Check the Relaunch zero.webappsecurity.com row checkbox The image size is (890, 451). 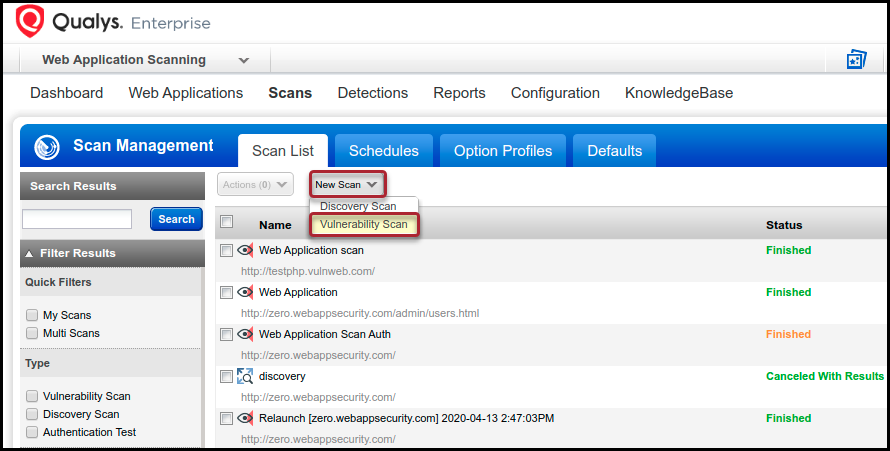pyautogui.click(x=226, y=418)
